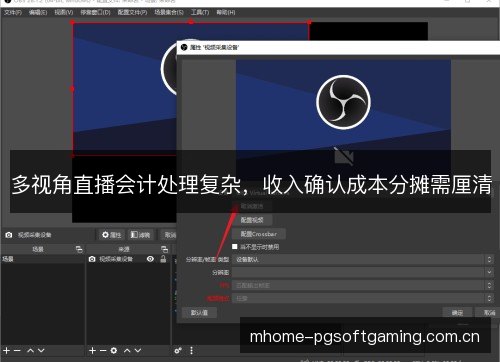Toggle the 当不显示时停用 checkbox
Viewport: 500px width, 362px height.
235,247
